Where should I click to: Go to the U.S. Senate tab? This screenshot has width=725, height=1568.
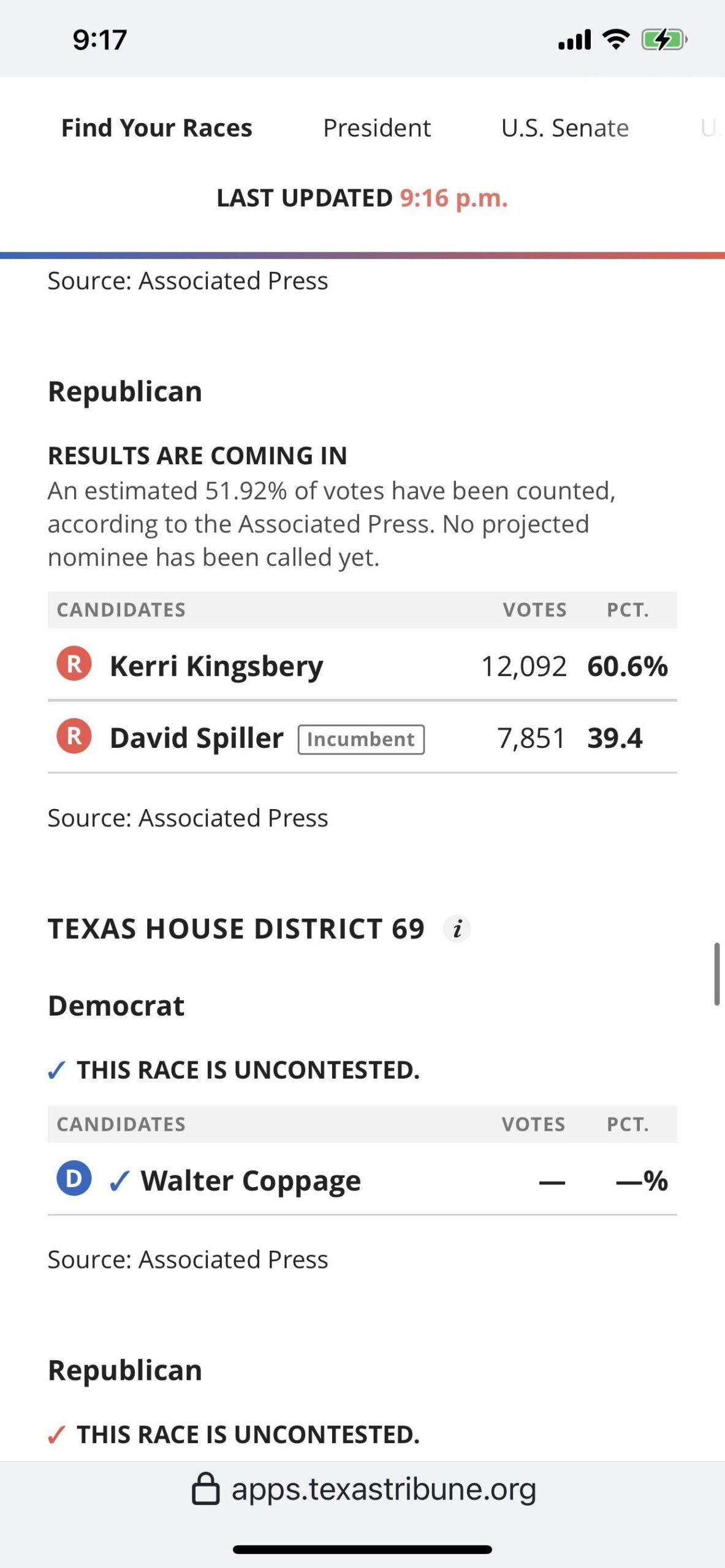[564, 128]
